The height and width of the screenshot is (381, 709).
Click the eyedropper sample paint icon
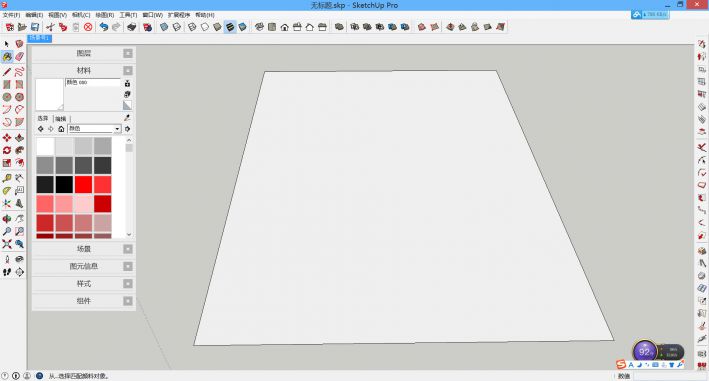point(127,118)
